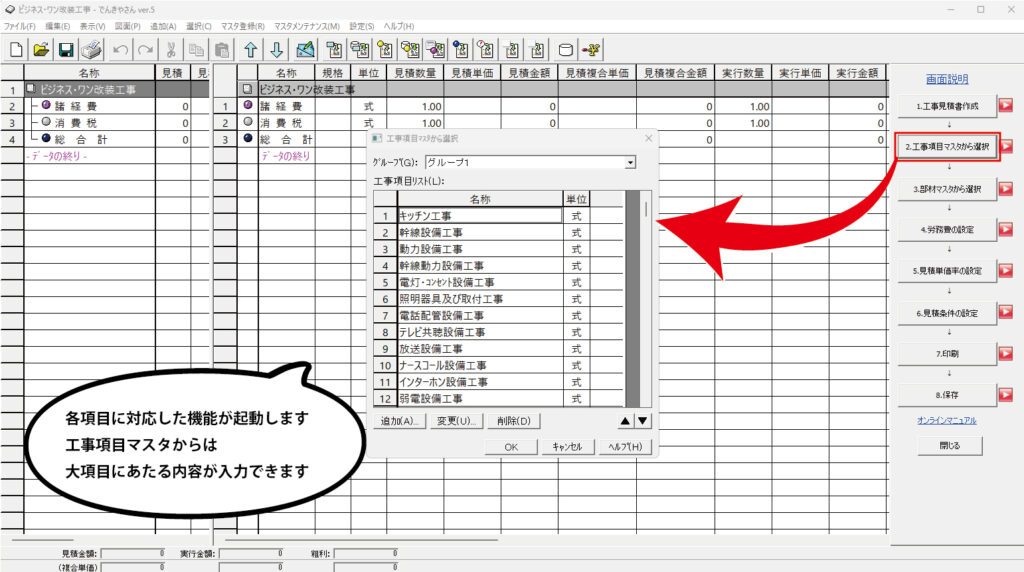Open the 追加(A) menu
Image resolution: width=1024 pixels, height=572 pixels.
163,26
